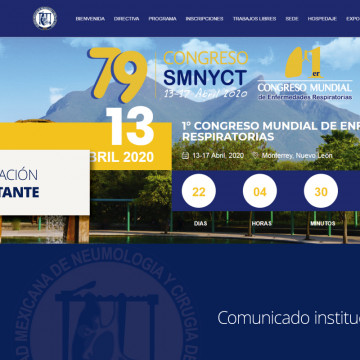360x360 pixels.
Task: Open the SEDE menu item
Action: (292, 19)
